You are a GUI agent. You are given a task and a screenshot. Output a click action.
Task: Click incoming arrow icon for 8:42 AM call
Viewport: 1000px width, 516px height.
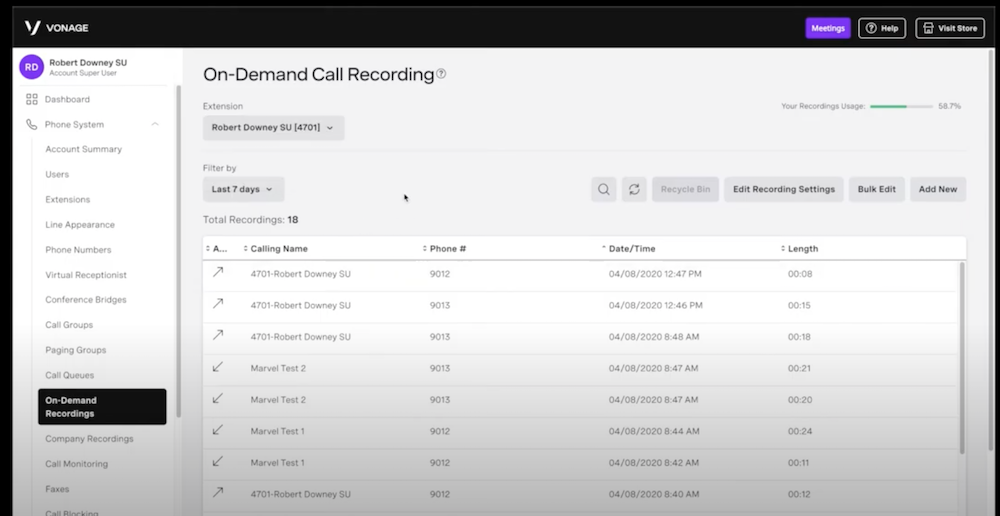pos(217,461)
